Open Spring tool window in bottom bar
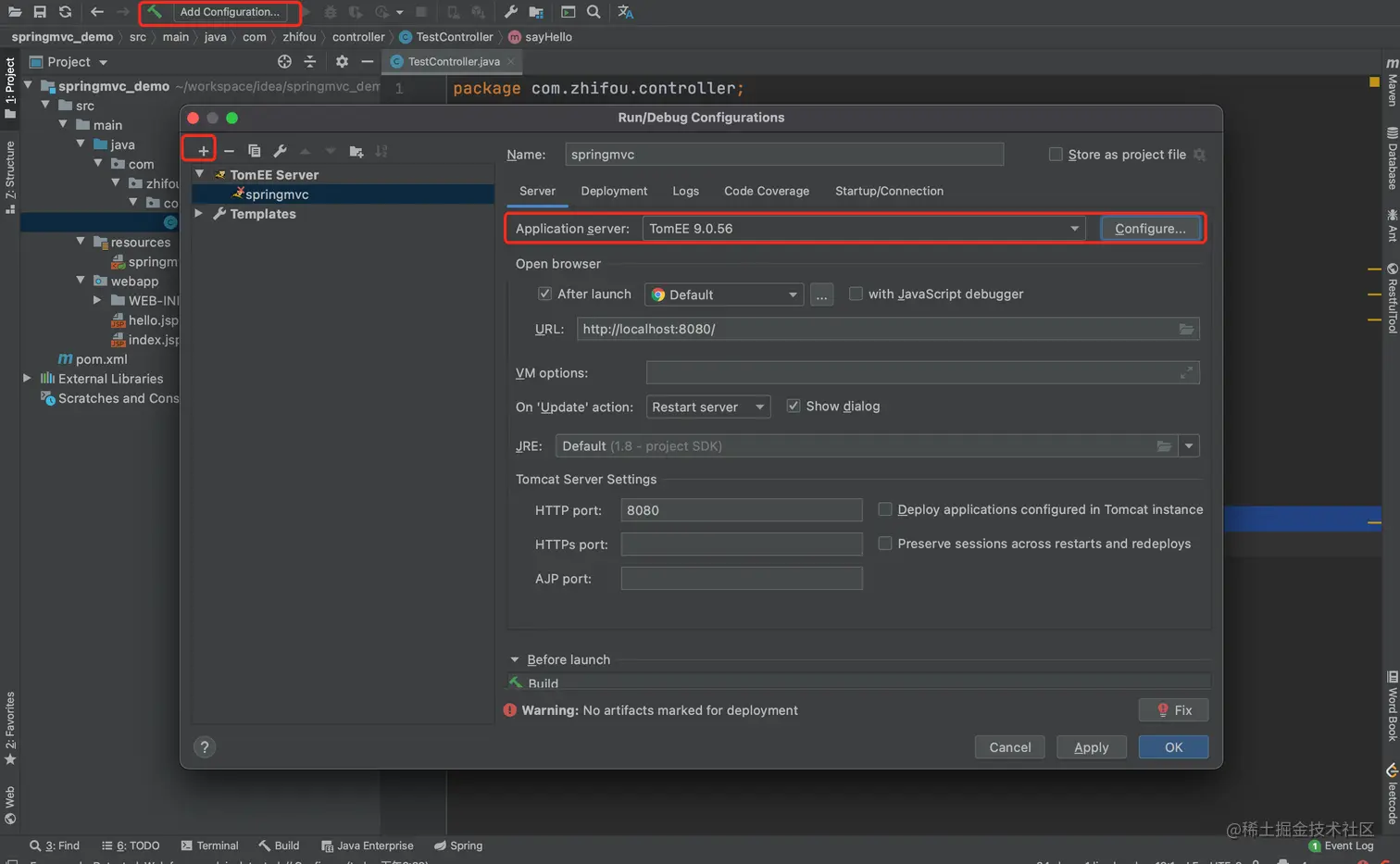 pyautogui.click(x=458, y=845)
